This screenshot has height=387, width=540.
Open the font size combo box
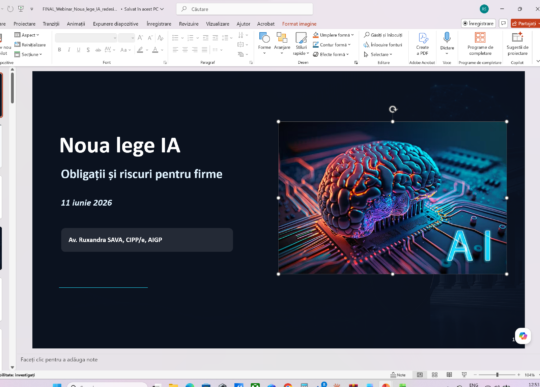coord(126,38)
